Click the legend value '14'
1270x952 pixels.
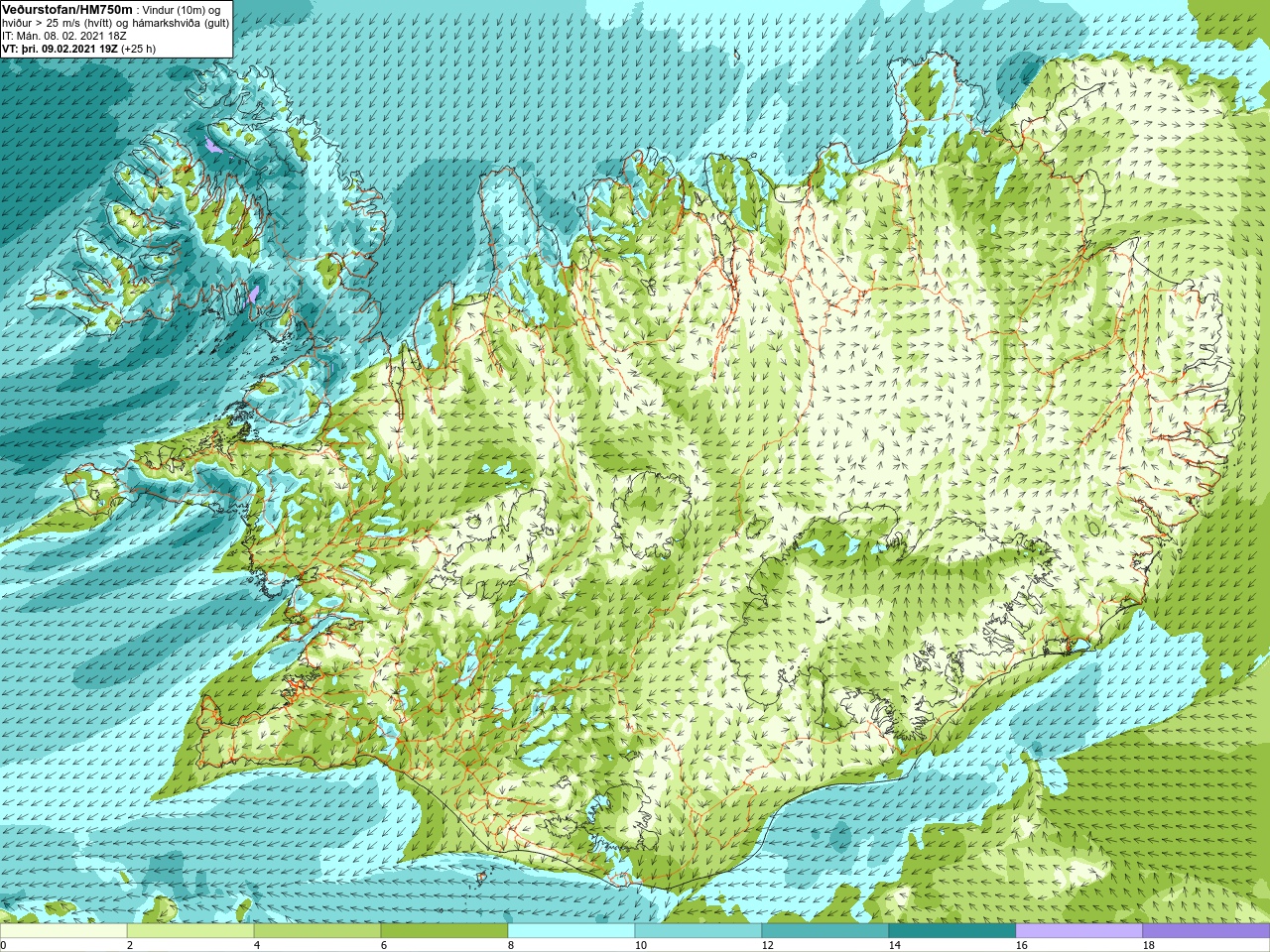coord(894,945)
